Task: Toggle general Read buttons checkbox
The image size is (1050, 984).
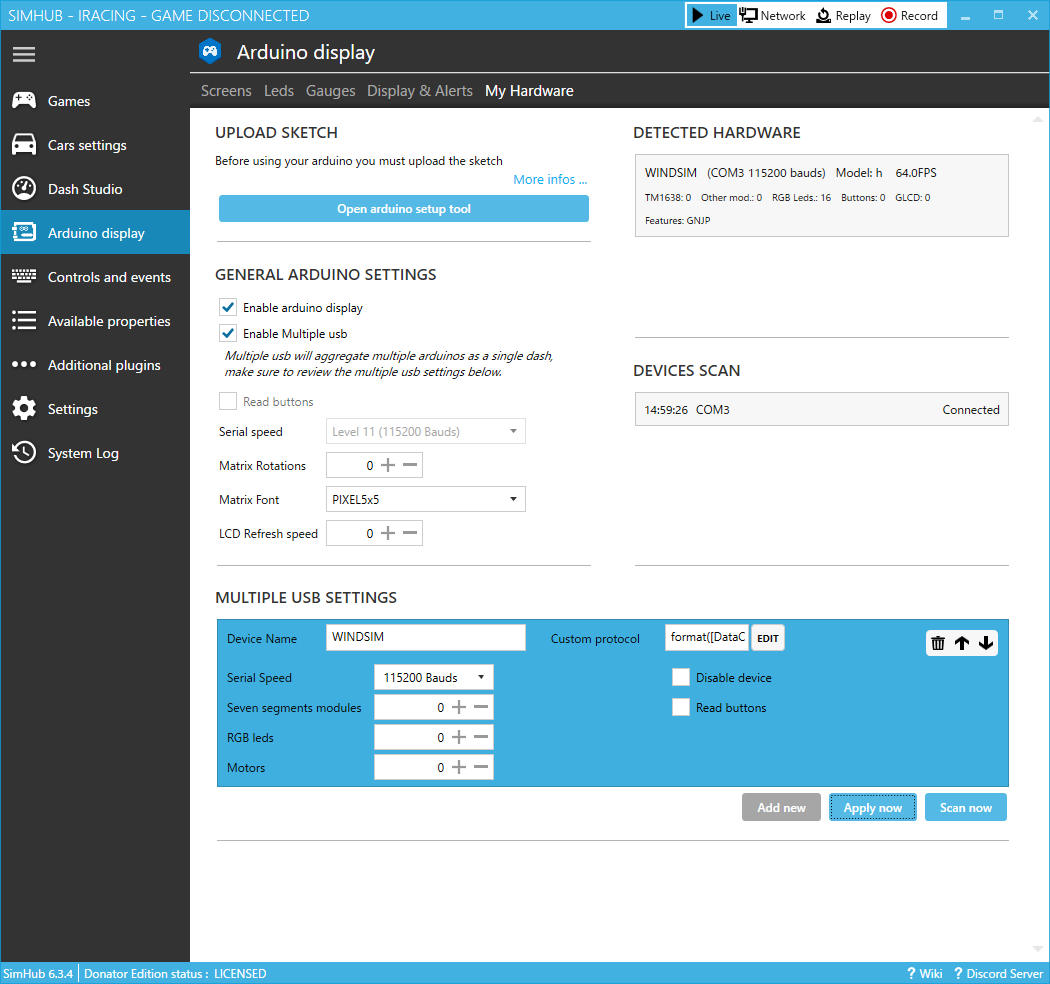Action: point(228,401)
